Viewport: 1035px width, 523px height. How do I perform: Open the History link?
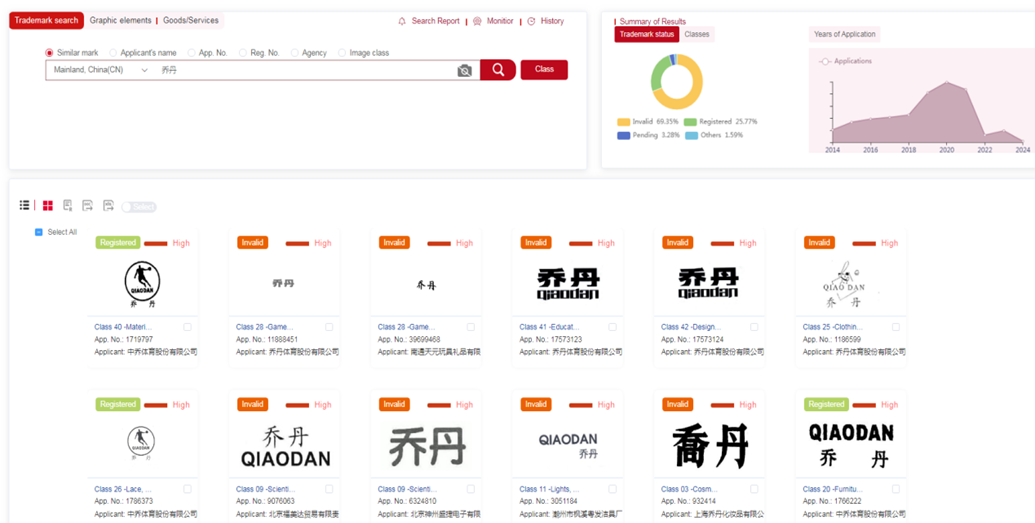[552, 21]
